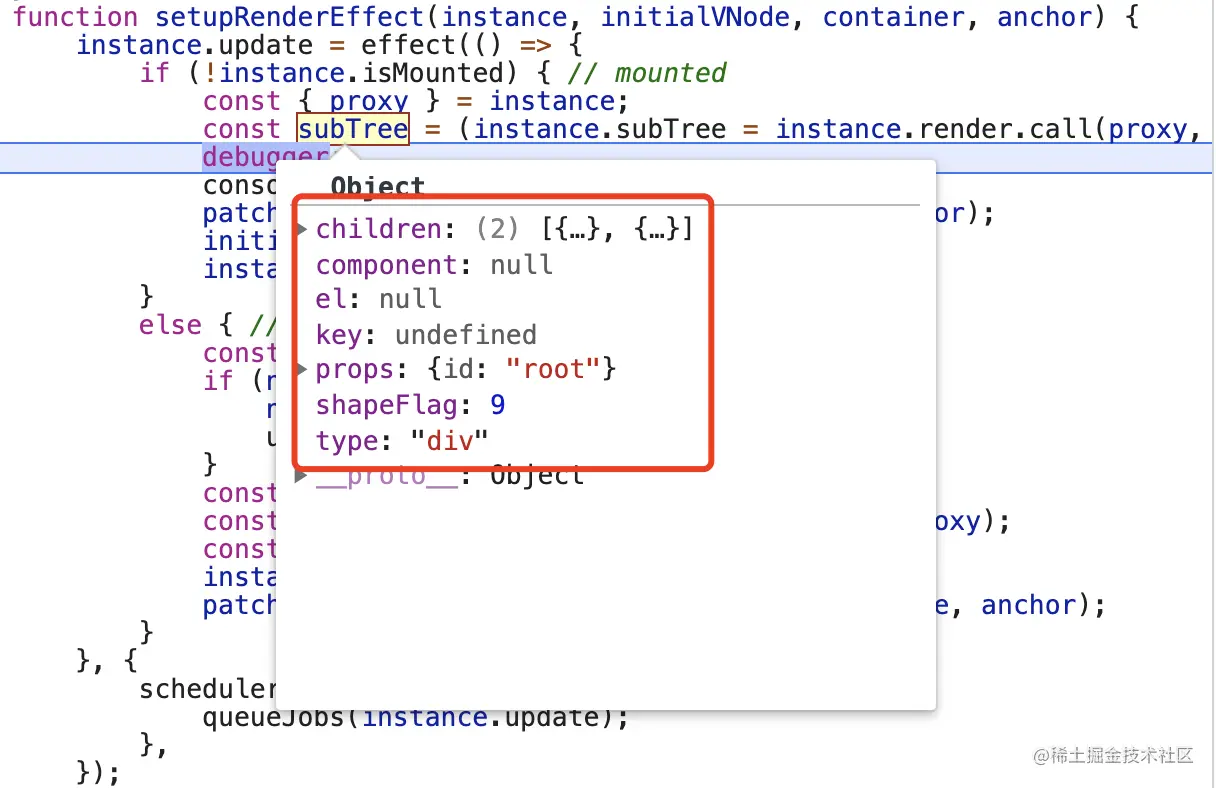Screen dimensions: 1216x788
Task: Select the type: "div" property row
Action: [x=402, y=440]
